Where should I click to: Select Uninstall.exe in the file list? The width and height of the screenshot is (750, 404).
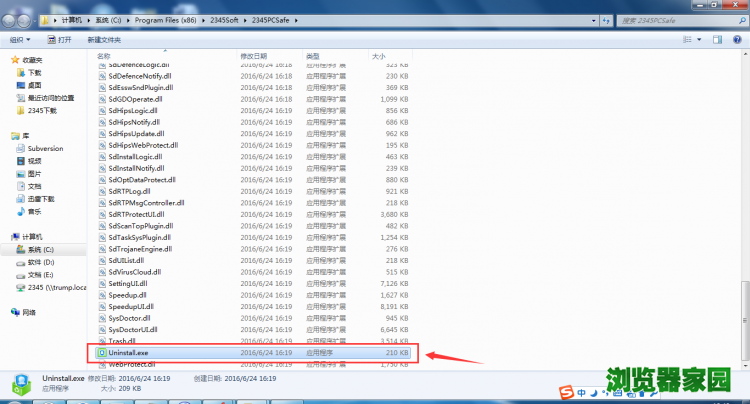[x=128, y=352]
